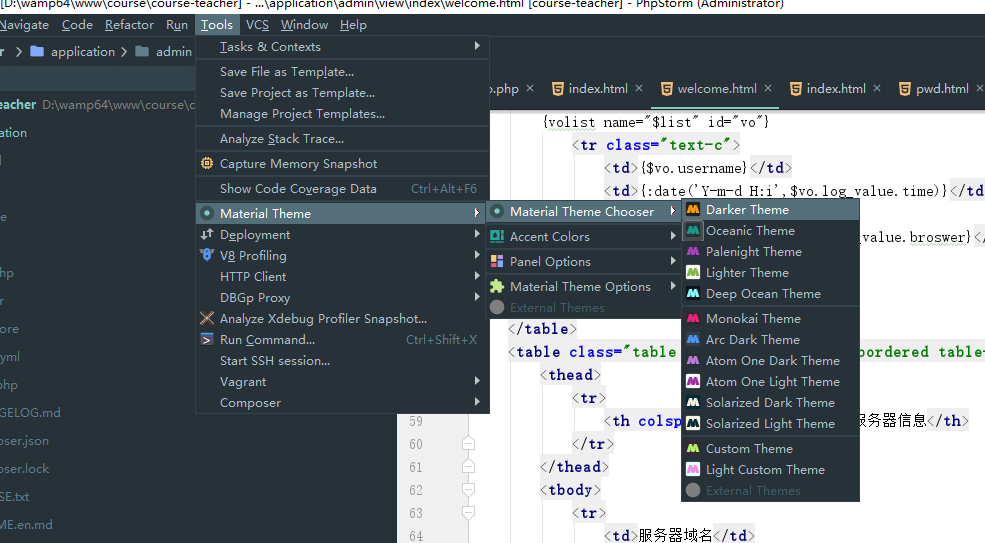Viewport: 985px width, 543px height.
Task: Expand the Tasks & Contexts submenu arrow
Action: coord(477,46)
